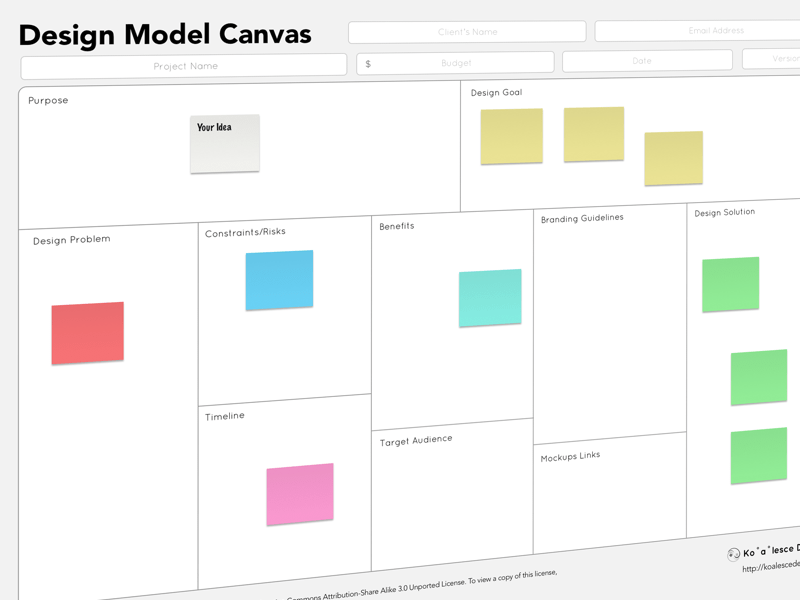Click the Design Solution section label
This screenshot has width=800, height=600.
tap(724, 212)
